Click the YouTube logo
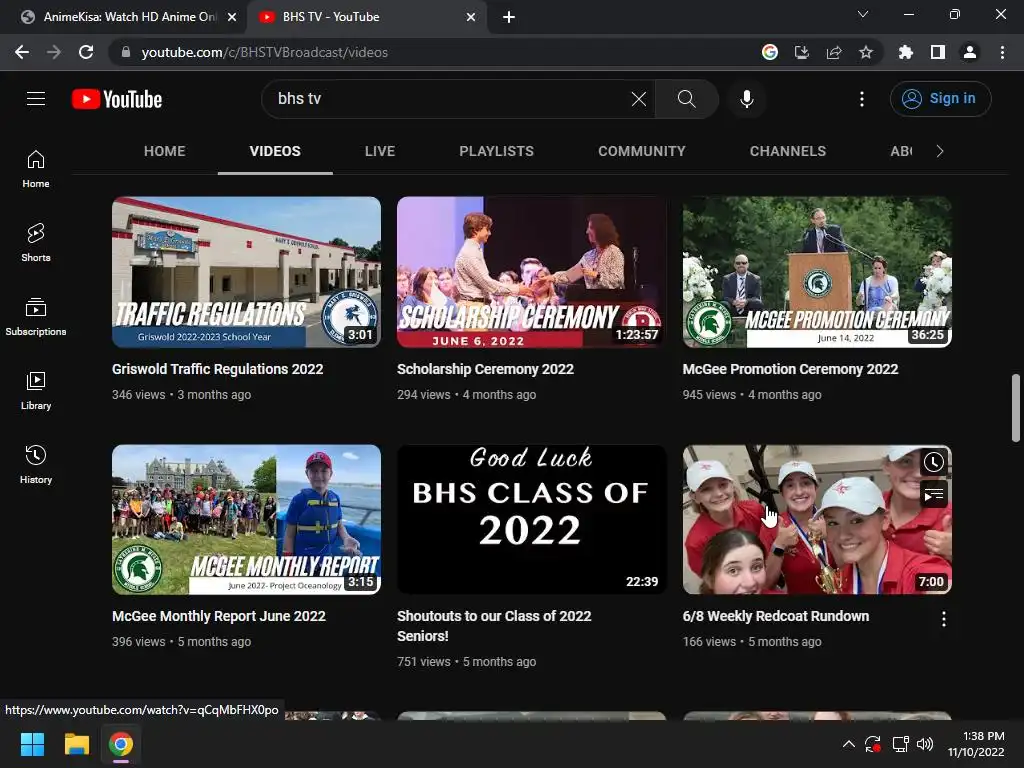This screenshot has width=1024, height=768. coord(117,99)
